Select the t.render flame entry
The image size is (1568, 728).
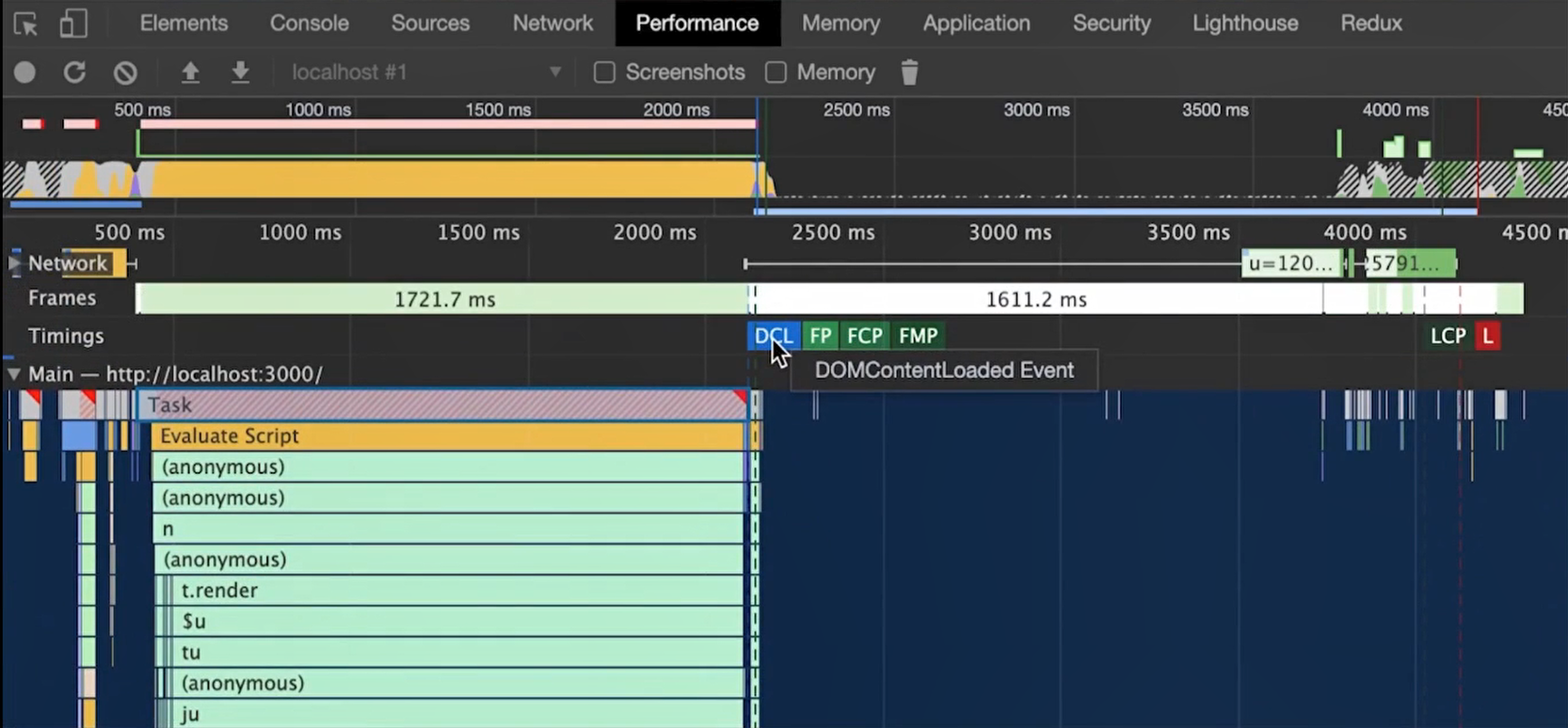(458, 591)
